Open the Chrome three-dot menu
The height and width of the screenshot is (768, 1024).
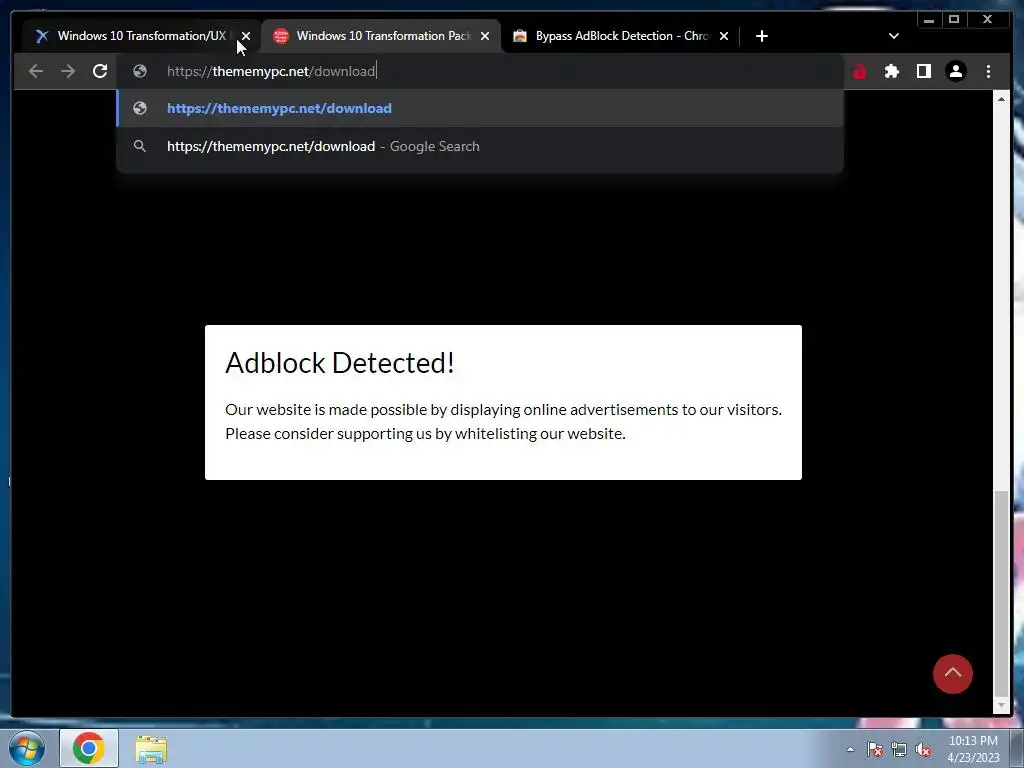pos(988,71)
